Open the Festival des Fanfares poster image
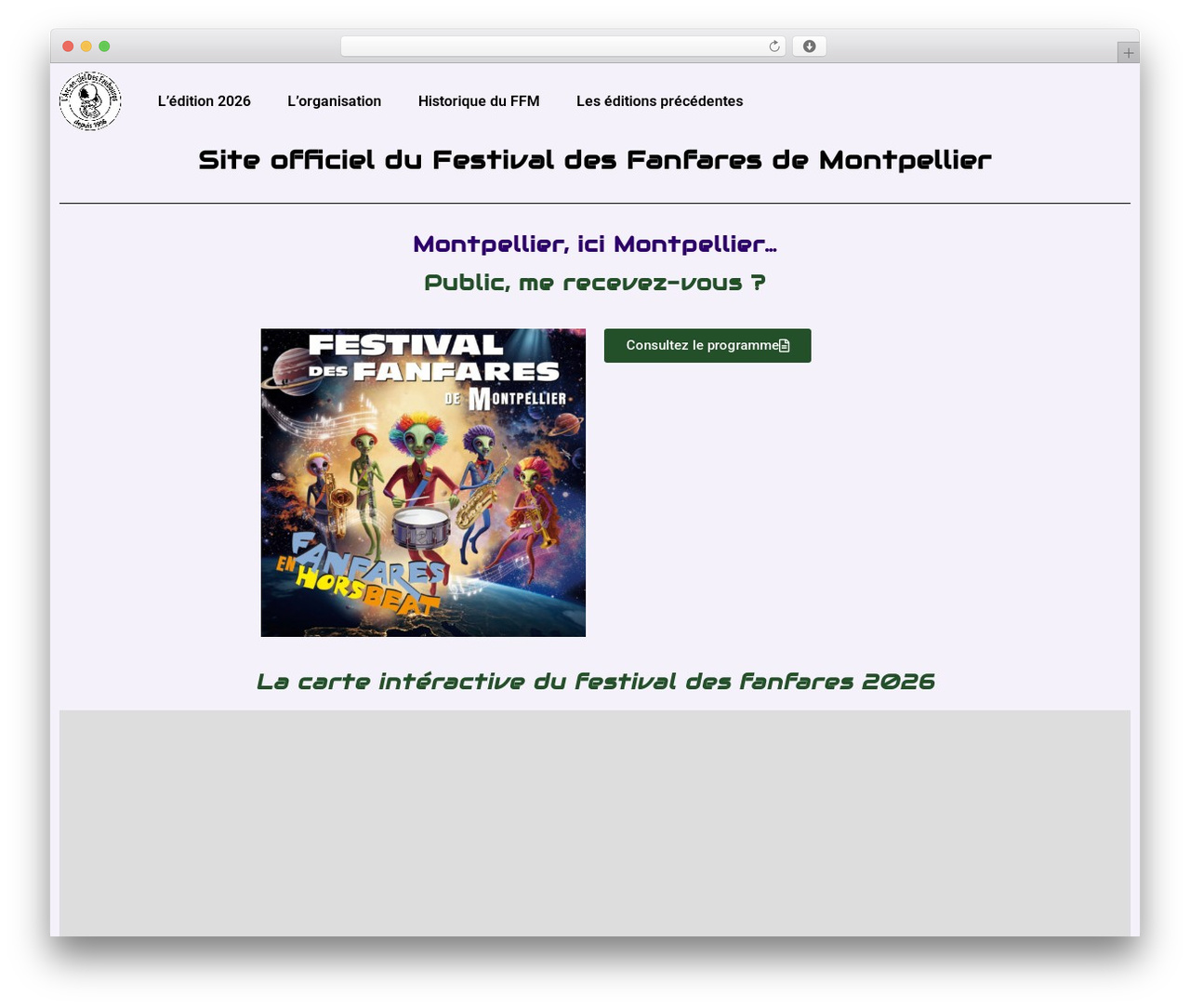 tap(423, 483)
